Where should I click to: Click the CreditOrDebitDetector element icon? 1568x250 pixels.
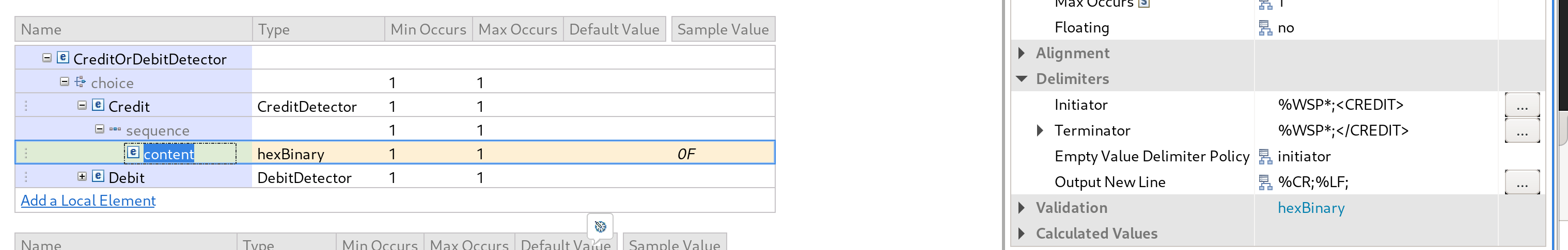[x=62, y=58]
